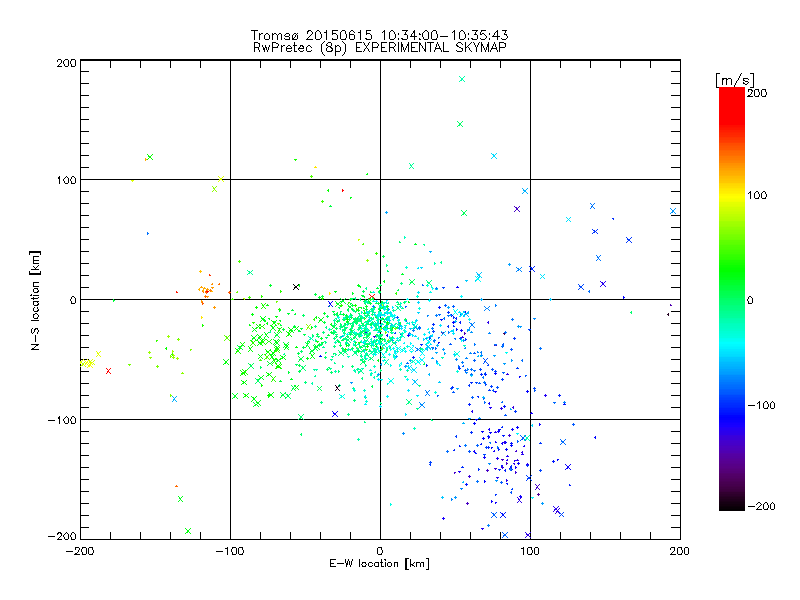Click the y-axis tick label '-100'
800x600 pixels.
(62, 420)
